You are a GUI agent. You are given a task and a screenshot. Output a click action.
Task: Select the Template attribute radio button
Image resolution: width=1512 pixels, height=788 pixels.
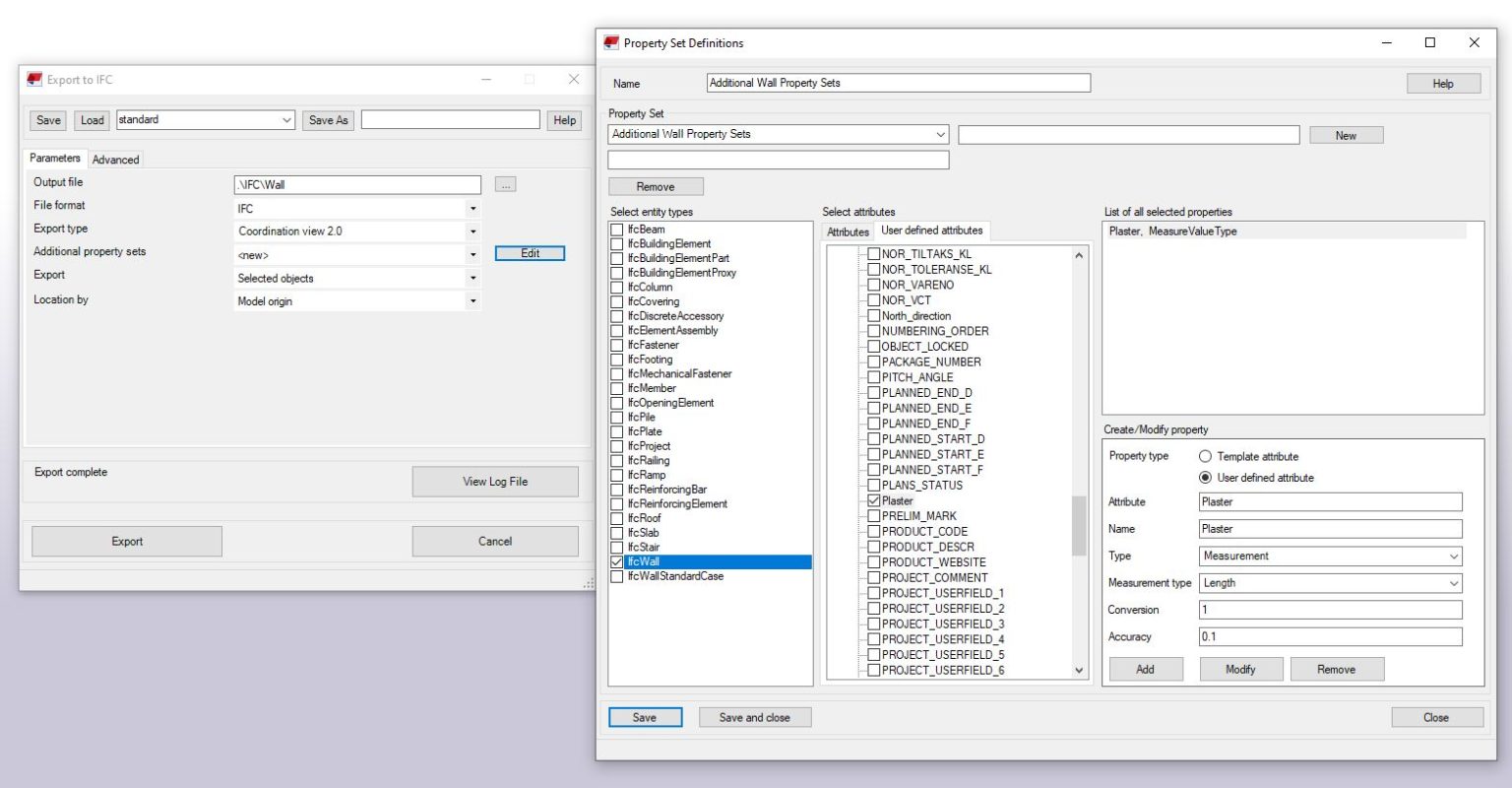(x=1205, y=456)
